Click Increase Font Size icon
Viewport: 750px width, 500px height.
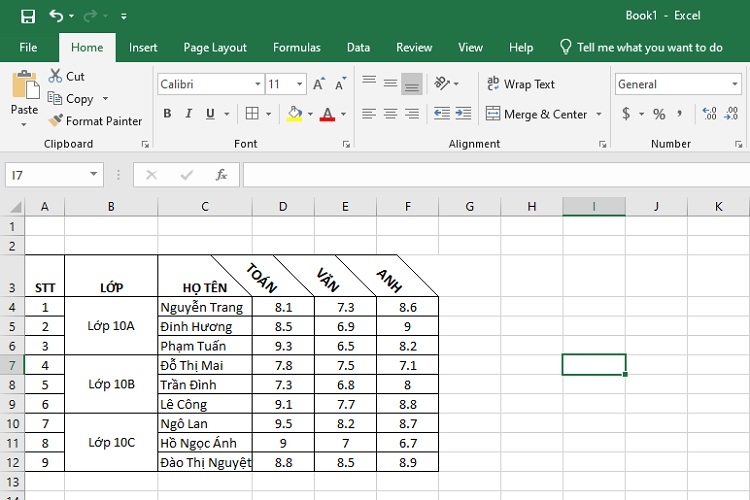coord(319,84)
